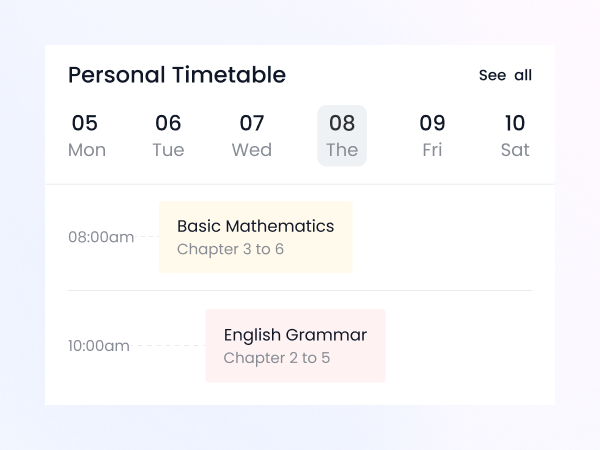Click the 'The' day label
Viewport: 600px width, 450px height.
[x=342, y=150]
